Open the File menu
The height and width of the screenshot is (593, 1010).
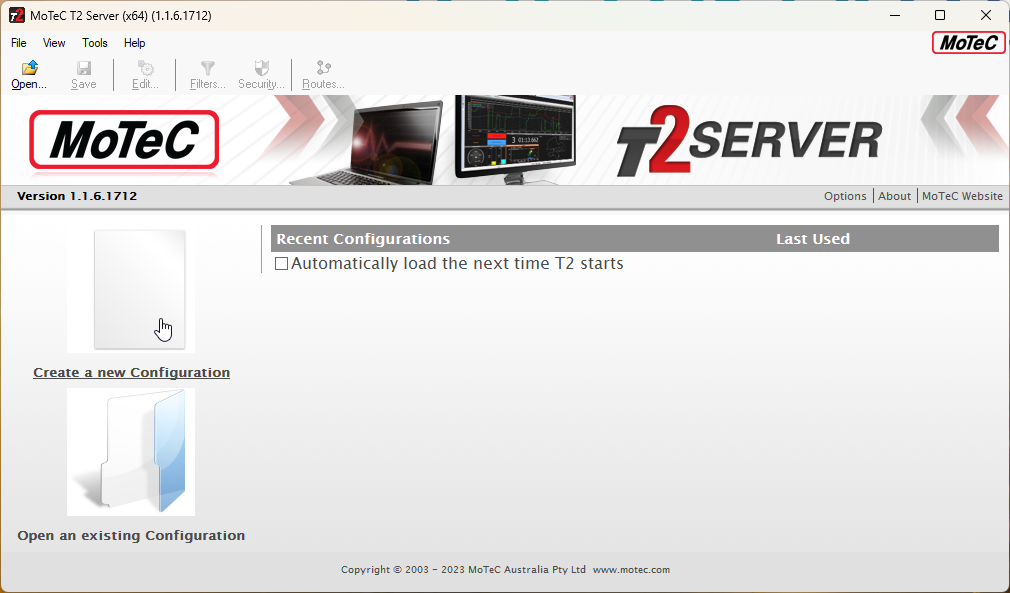tap(19, 43)
